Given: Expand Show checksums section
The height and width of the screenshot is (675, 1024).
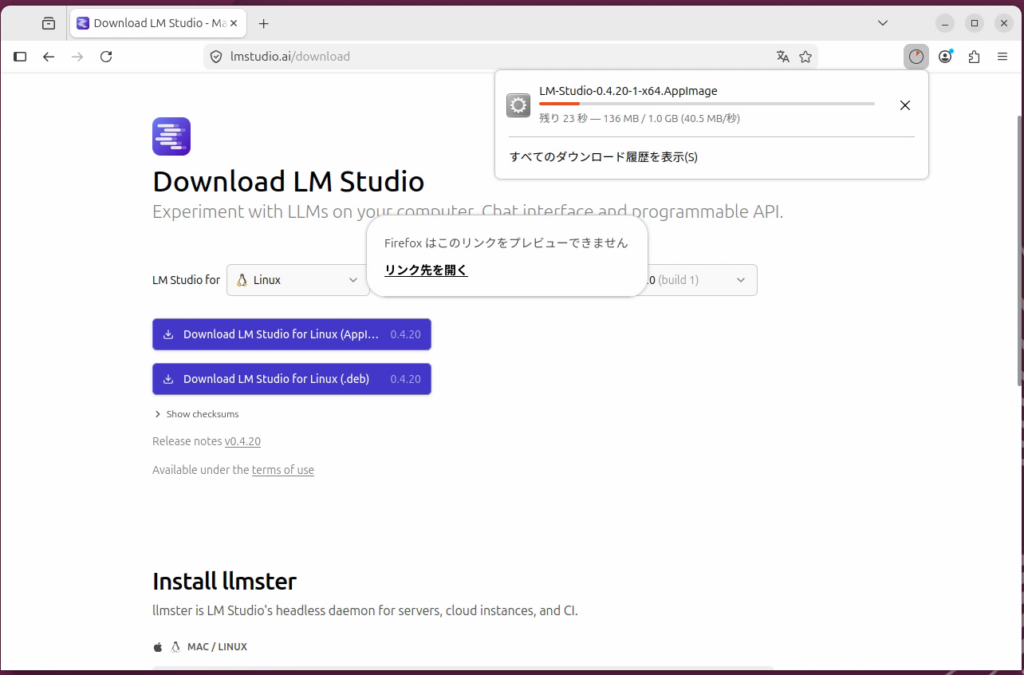Looking at the screenshot, I should (197, 414).
